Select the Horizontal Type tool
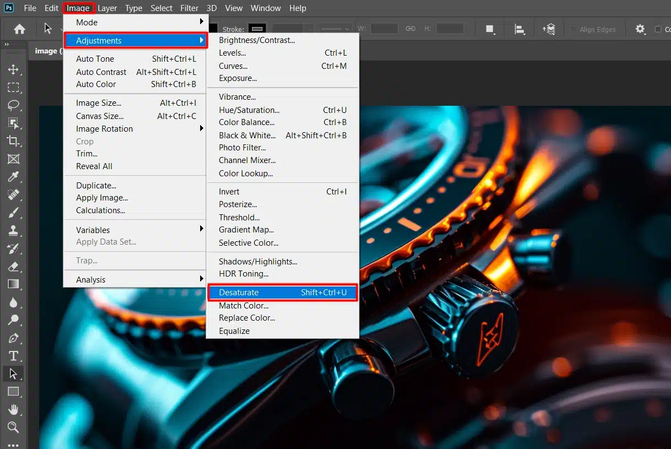 point(13,356)
